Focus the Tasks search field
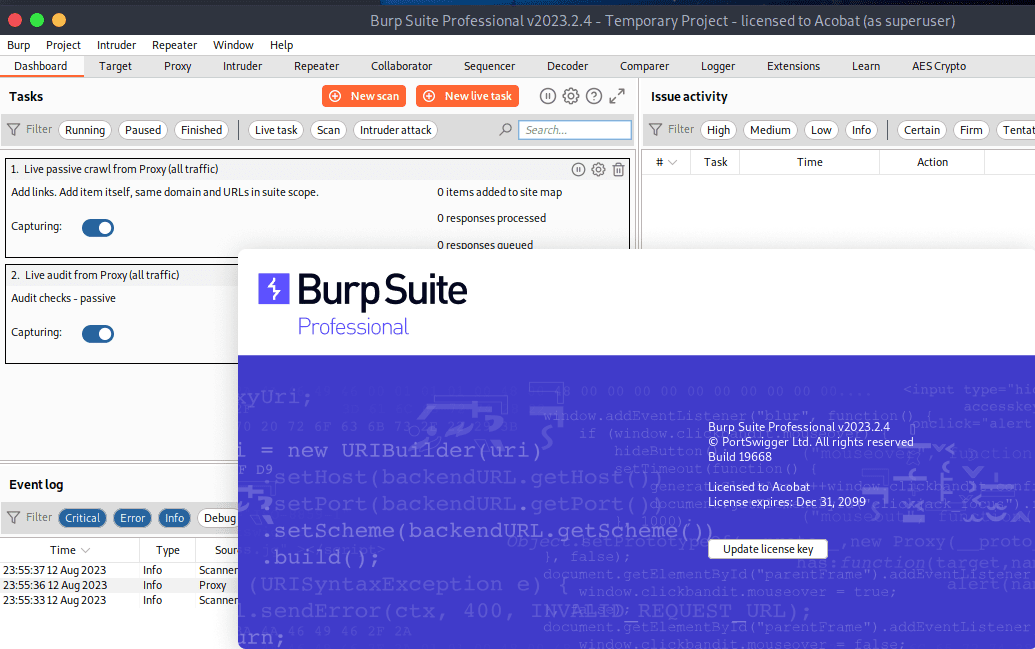The height and width of the screenshot is (649, 1035). click(x=575, y=130)
